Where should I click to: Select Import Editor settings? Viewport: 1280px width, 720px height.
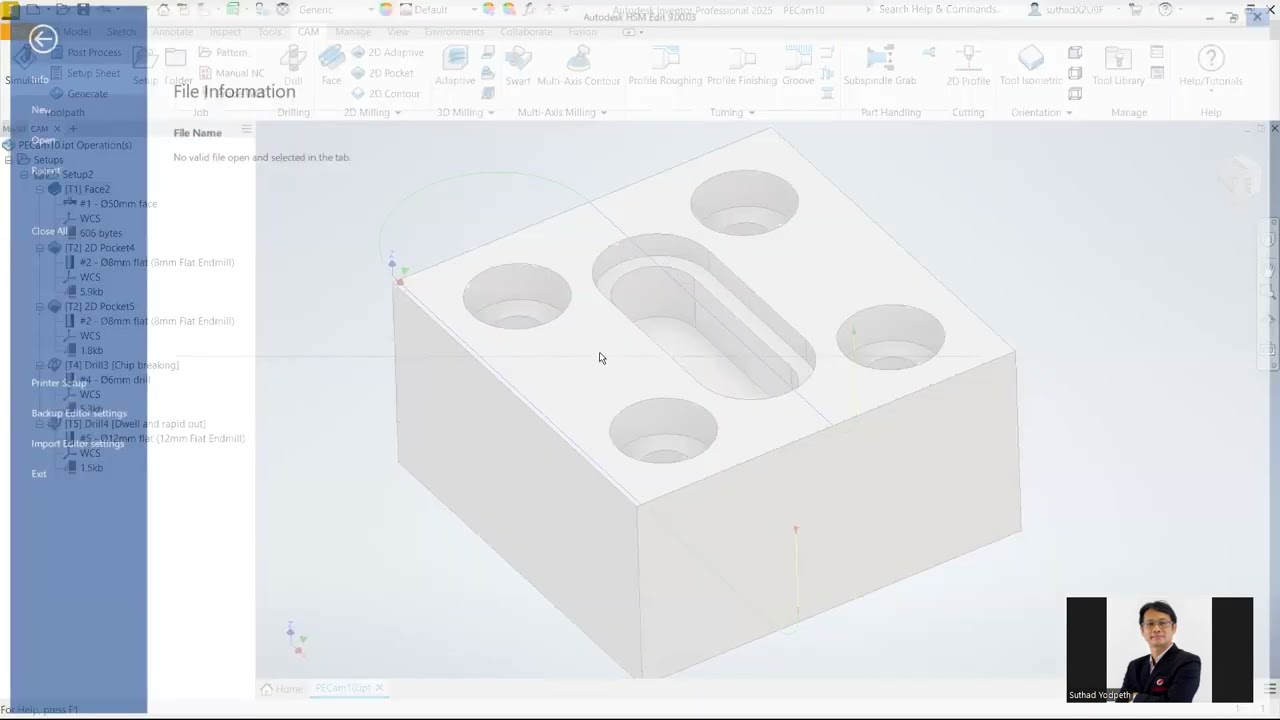point(77,443)
